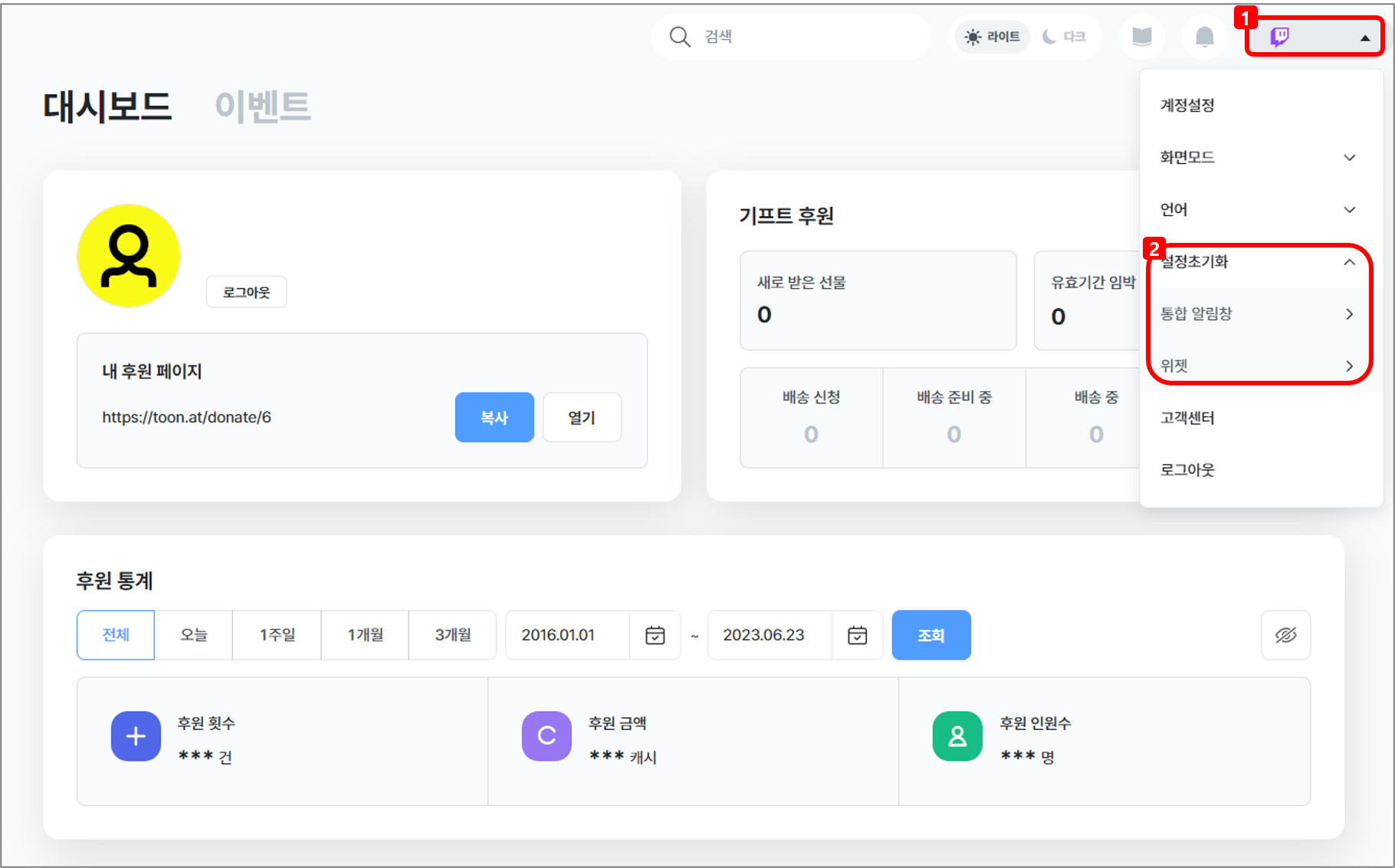Select 계정설정 from the account menu
Screen dimensions: 1395x868
[1187, 106]
